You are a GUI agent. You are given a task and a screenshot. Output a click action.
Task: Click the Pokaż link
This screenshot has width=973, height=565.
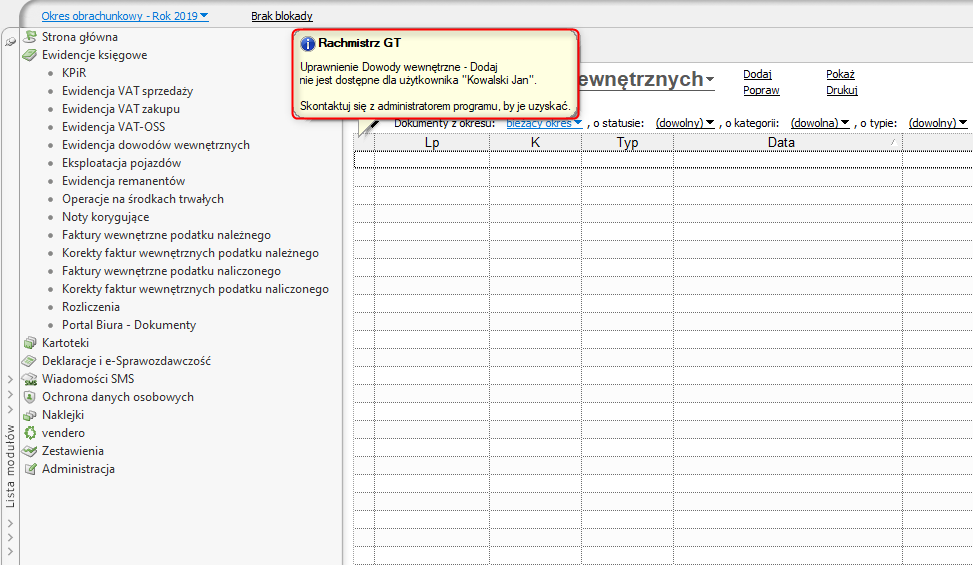[840, 74]
